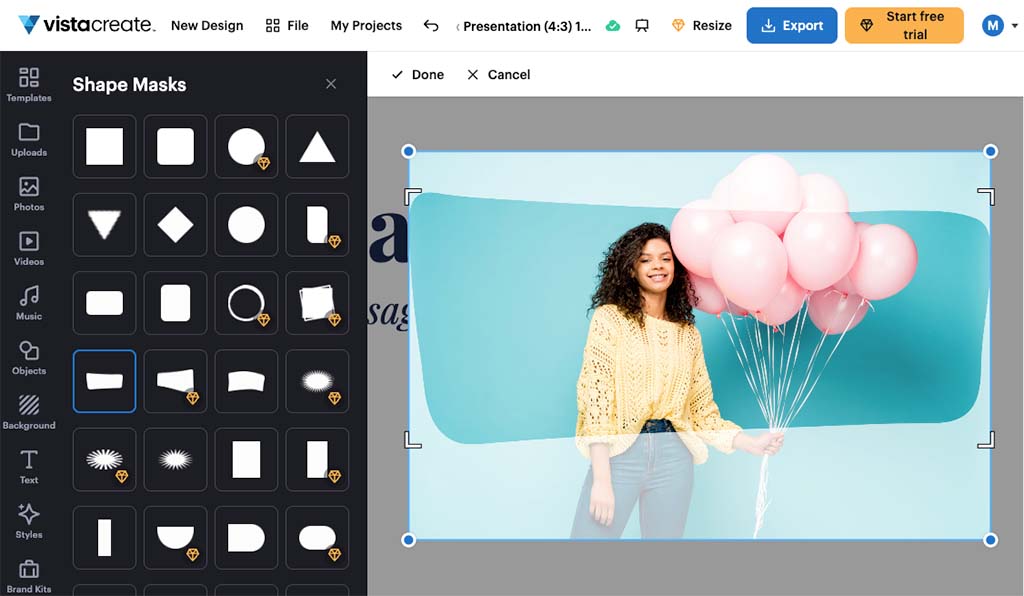Screen dimensions: 1024x596
Task: Confirm the mask with Done
Action: (417, 74)
